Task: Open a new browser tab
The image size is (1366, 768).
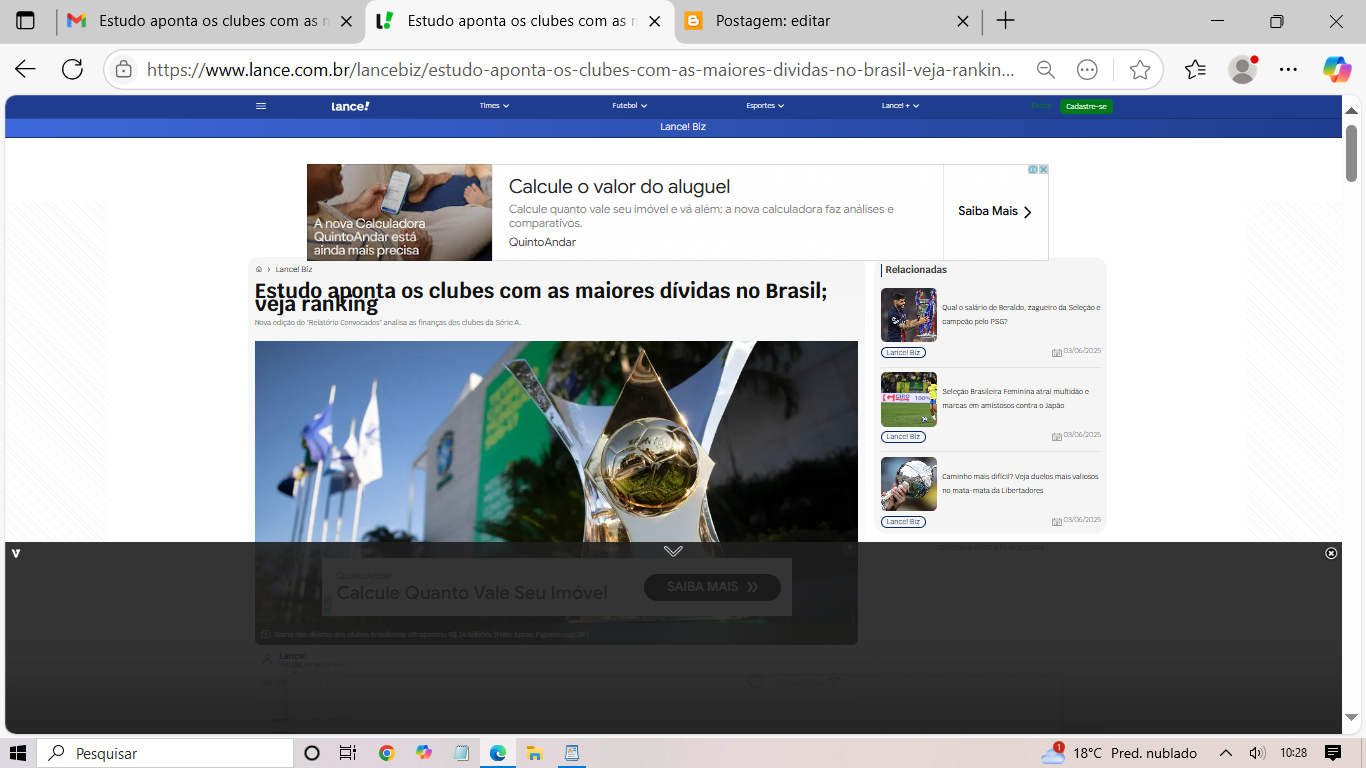Action: point(1006,21)
